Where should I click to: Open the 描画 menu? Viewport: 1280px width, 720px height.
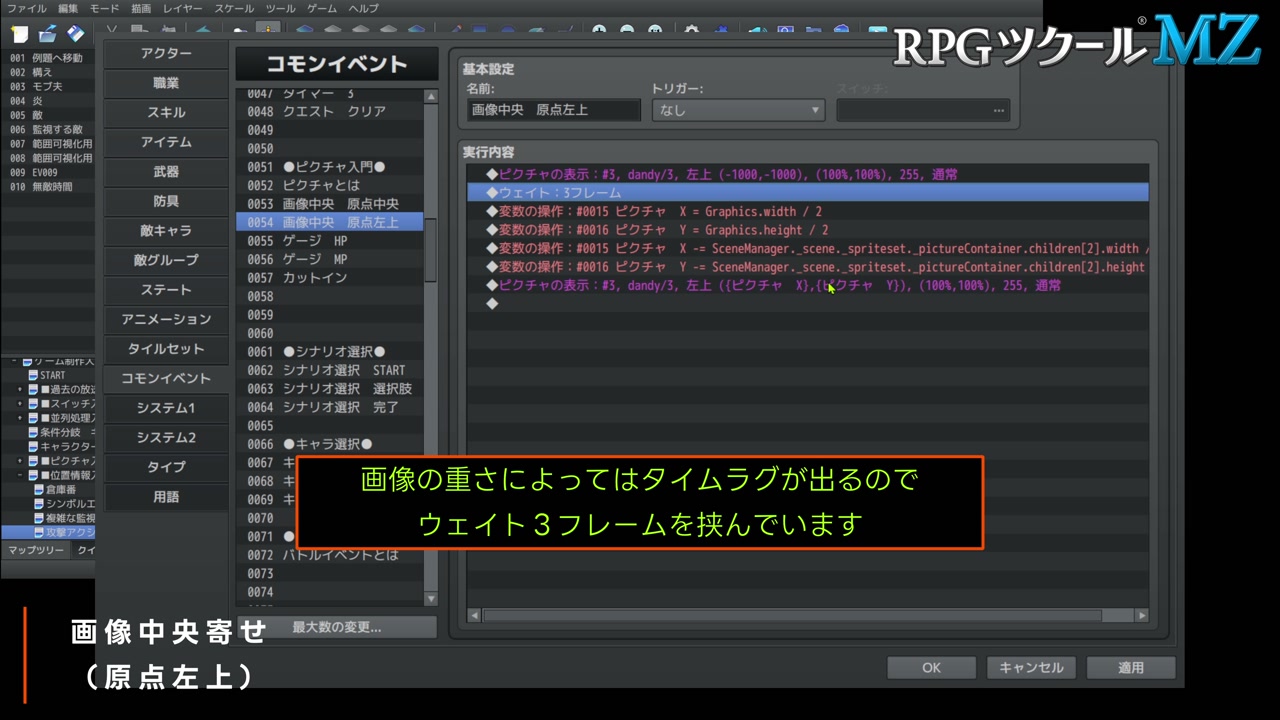click(142, 8)
